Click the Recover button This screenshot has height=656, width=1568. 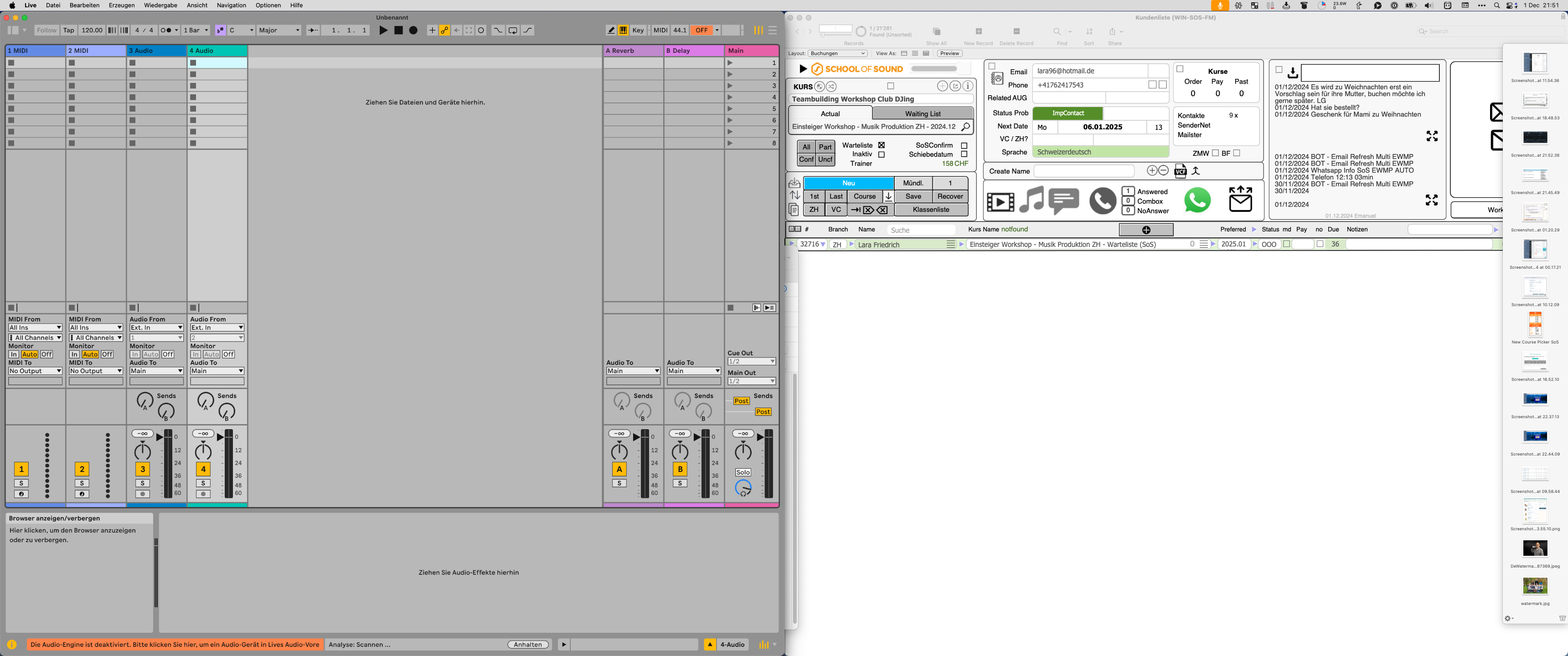[x=949, y=196]
